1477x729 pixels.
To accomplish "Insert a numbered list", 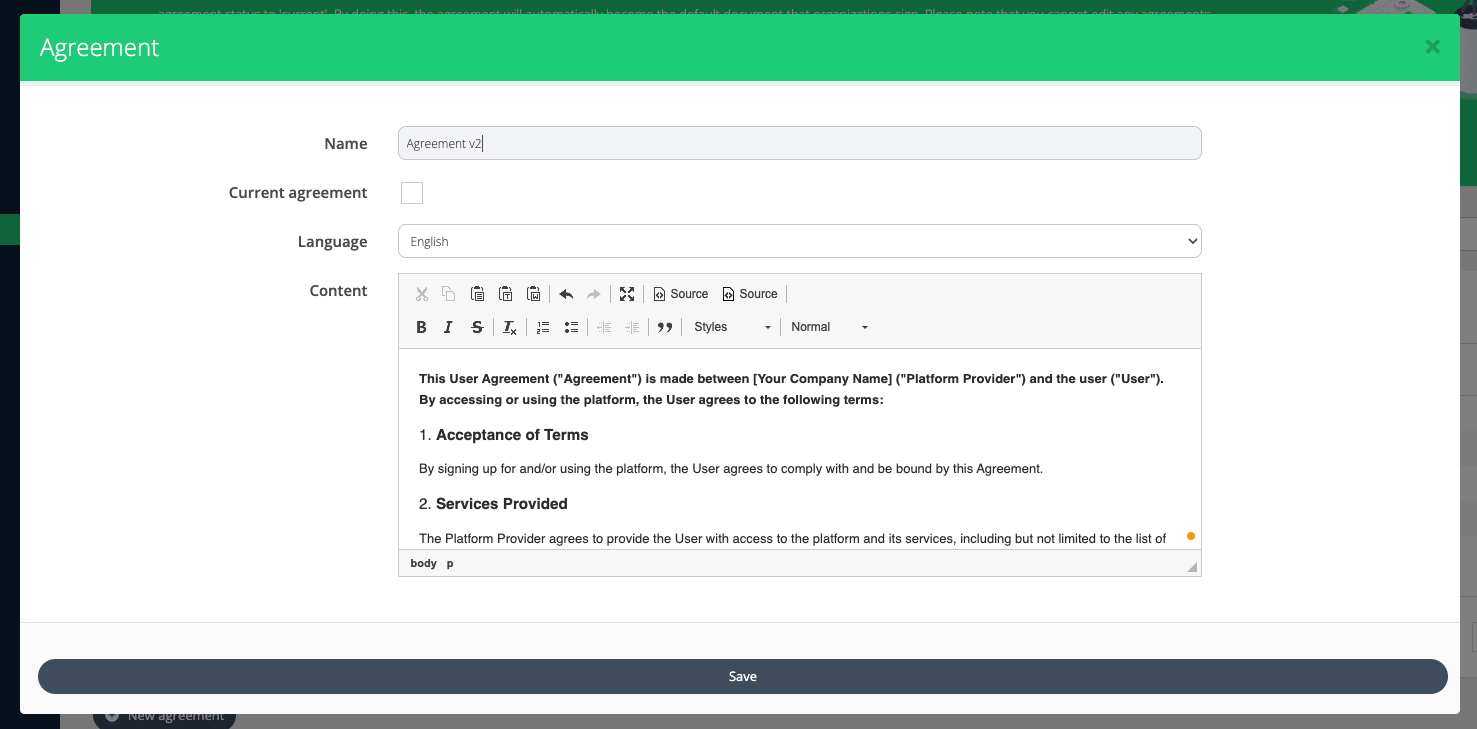I will [x=543, y=327].
